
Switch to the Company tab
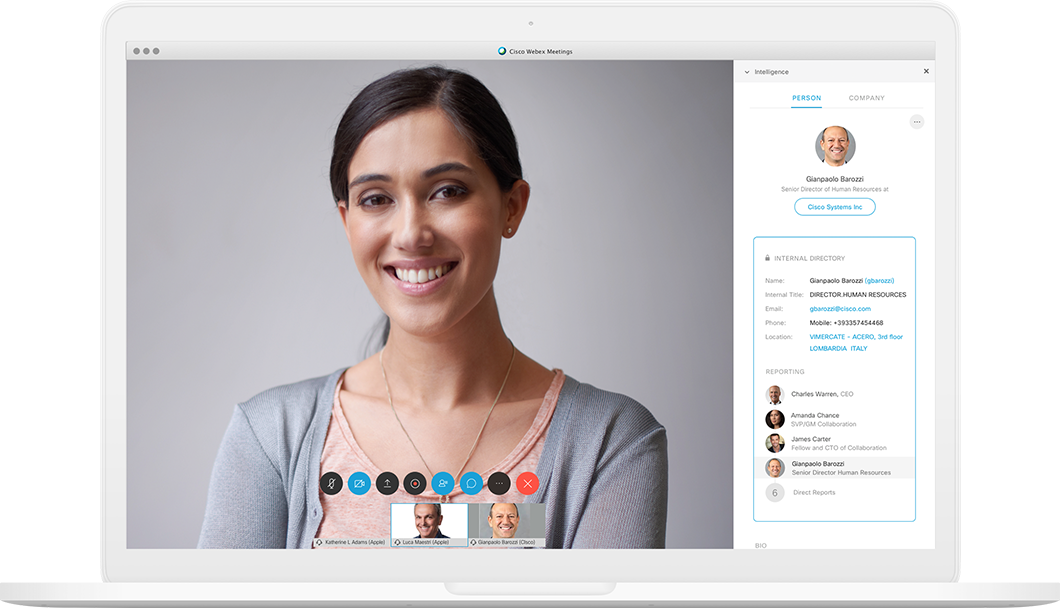coord(866,98)
